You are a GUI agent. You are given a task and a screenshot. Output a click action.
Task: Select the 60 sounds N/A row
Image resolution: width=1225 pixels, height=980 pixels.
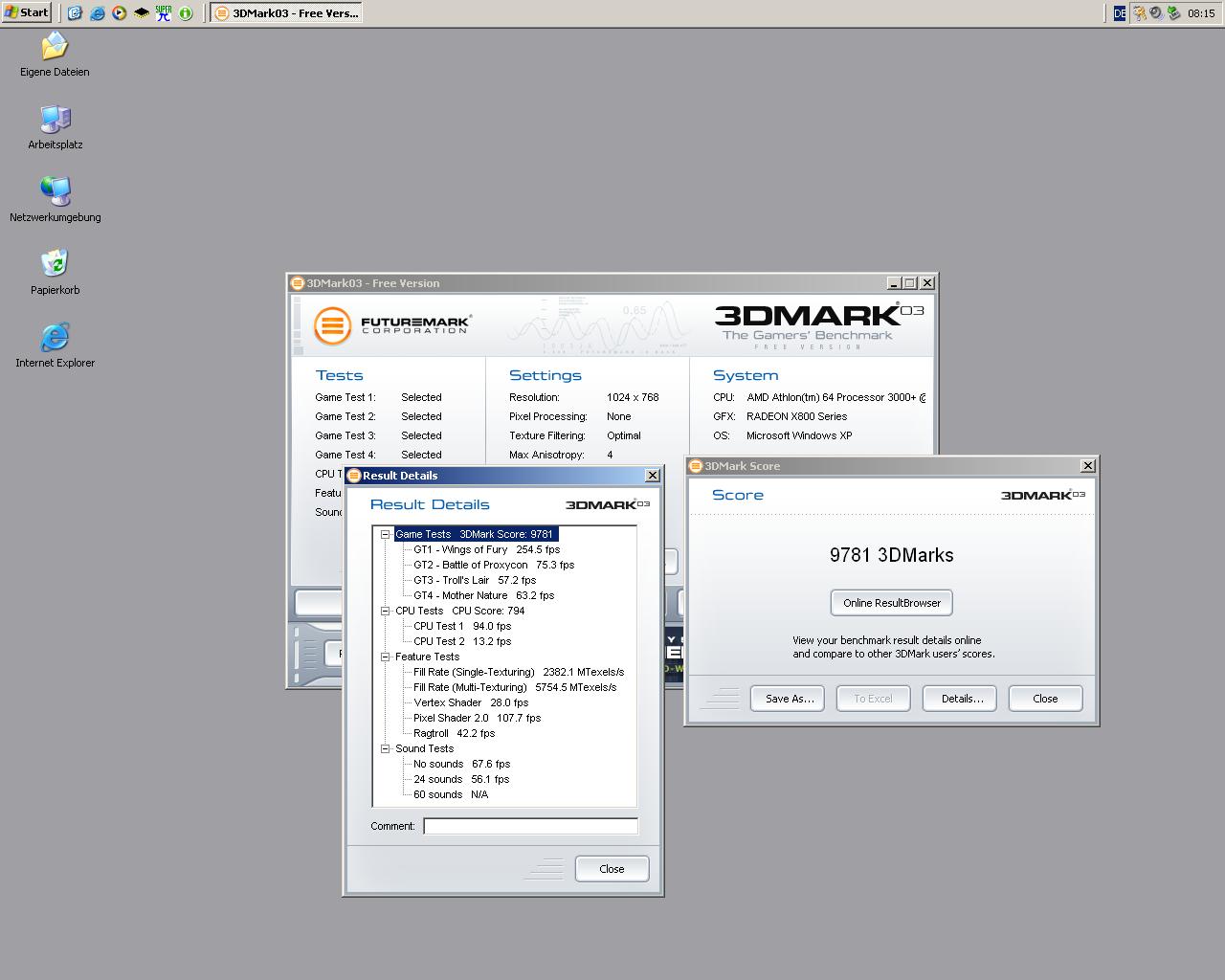pos(451,794)
